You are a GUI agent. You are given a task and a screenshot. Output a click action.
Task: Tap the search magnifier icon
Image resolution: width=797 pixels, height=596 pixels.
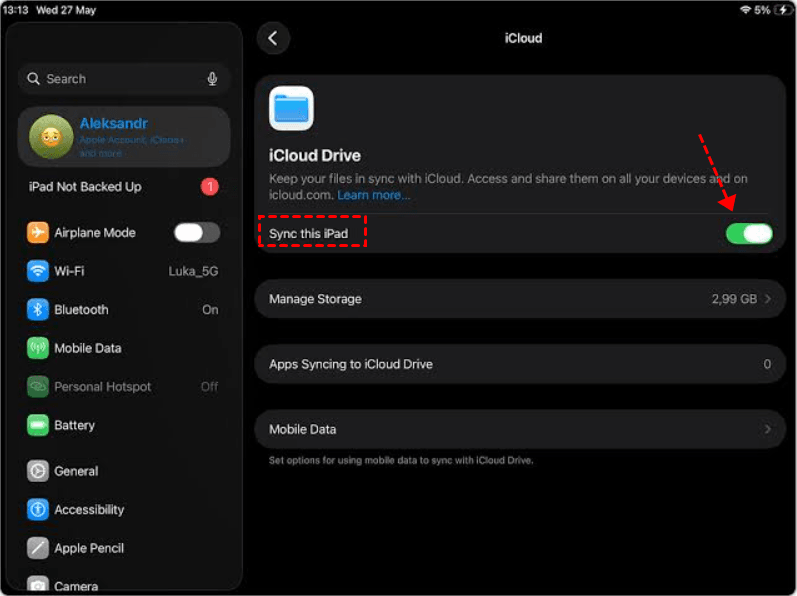pos(34,79)
